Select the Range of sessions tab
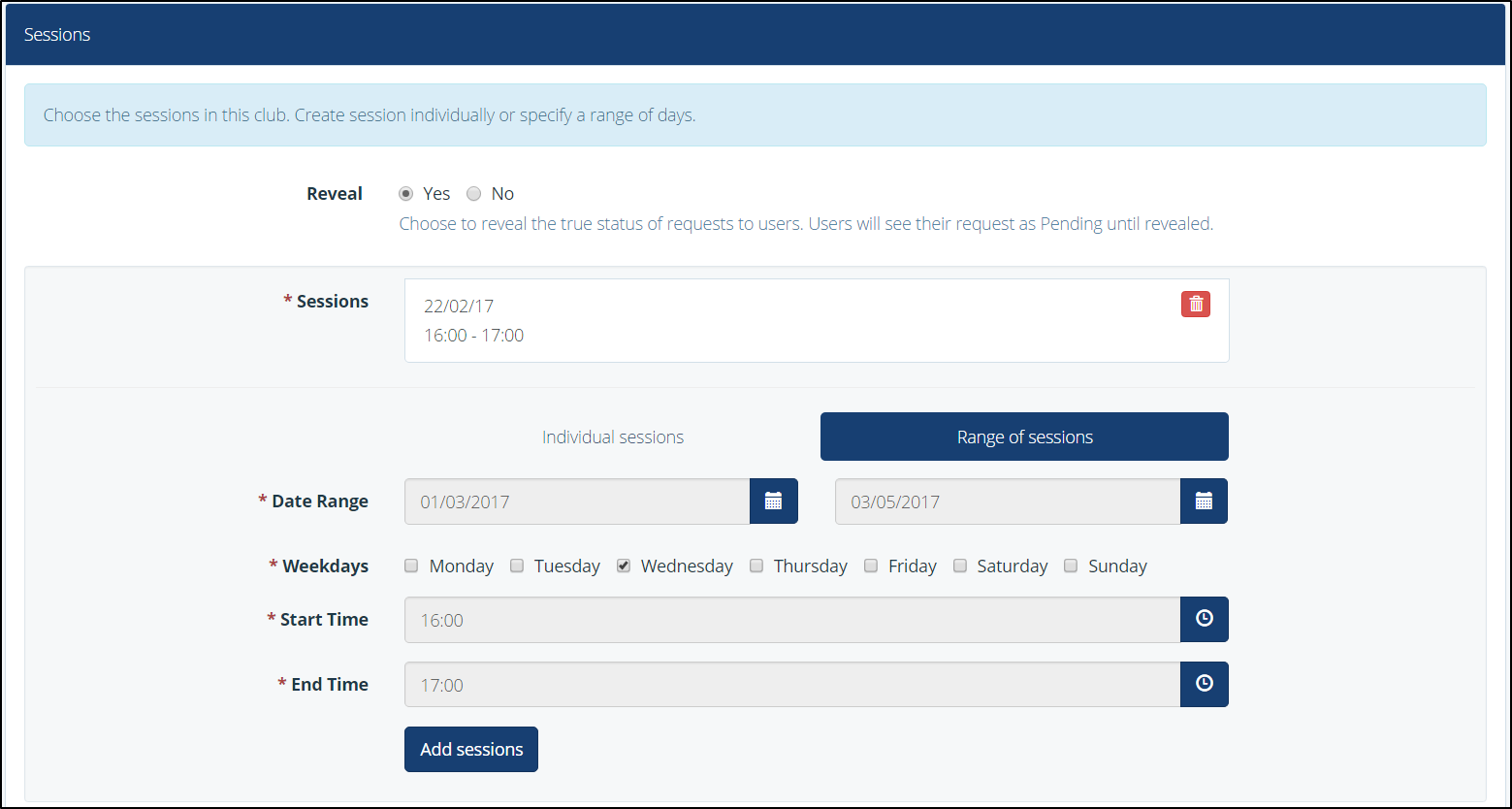 click(x=1024, y=437)
